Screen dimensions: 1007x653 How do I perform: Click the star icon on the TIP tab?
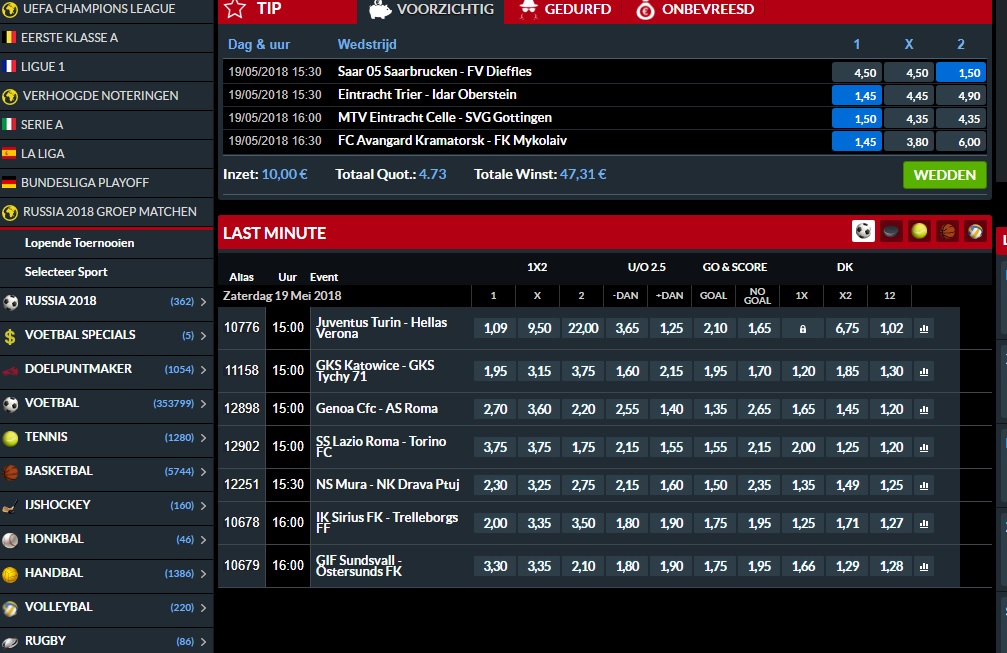(236, 9)
